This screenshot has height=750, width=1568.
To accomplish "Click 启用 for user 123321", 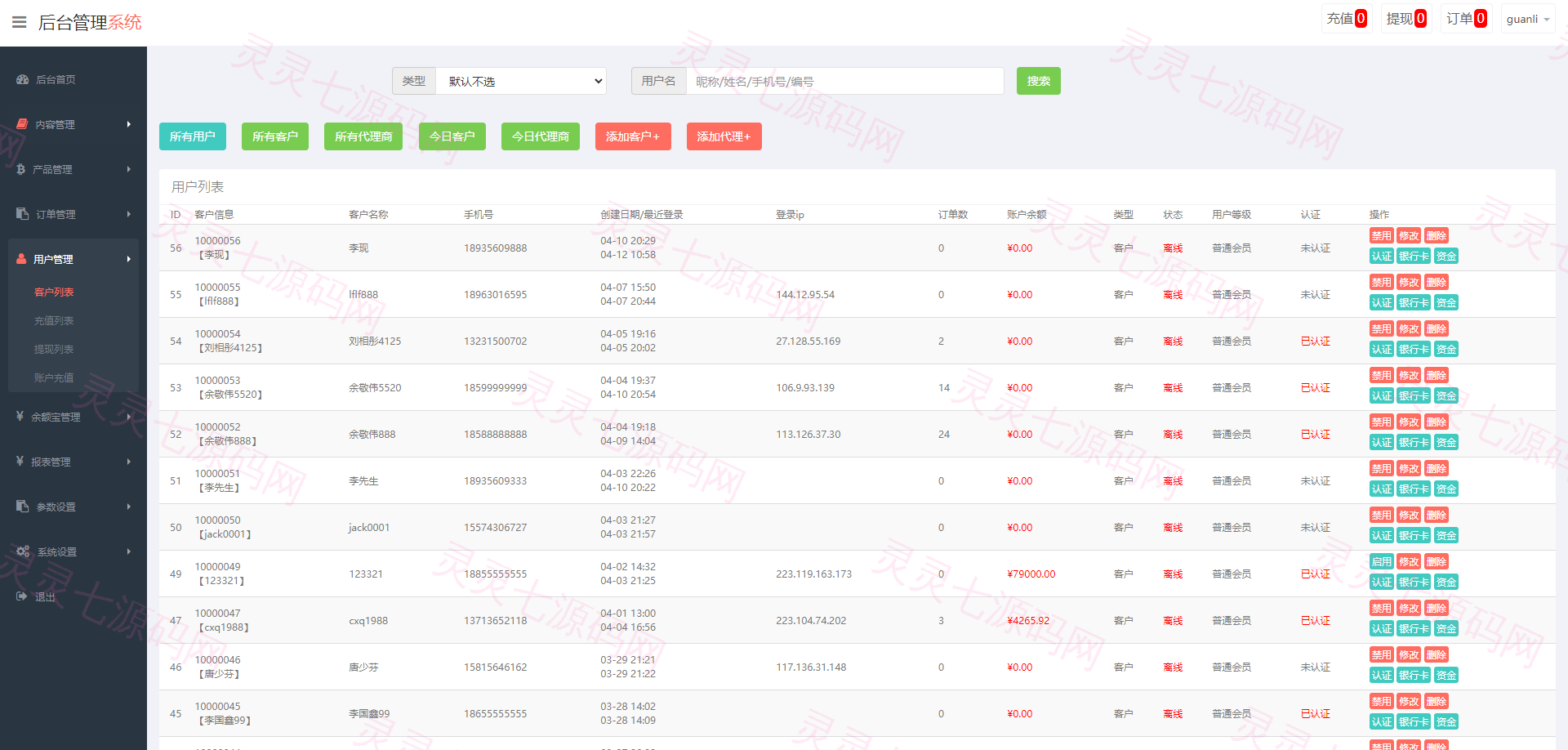I will point(1381,561).
